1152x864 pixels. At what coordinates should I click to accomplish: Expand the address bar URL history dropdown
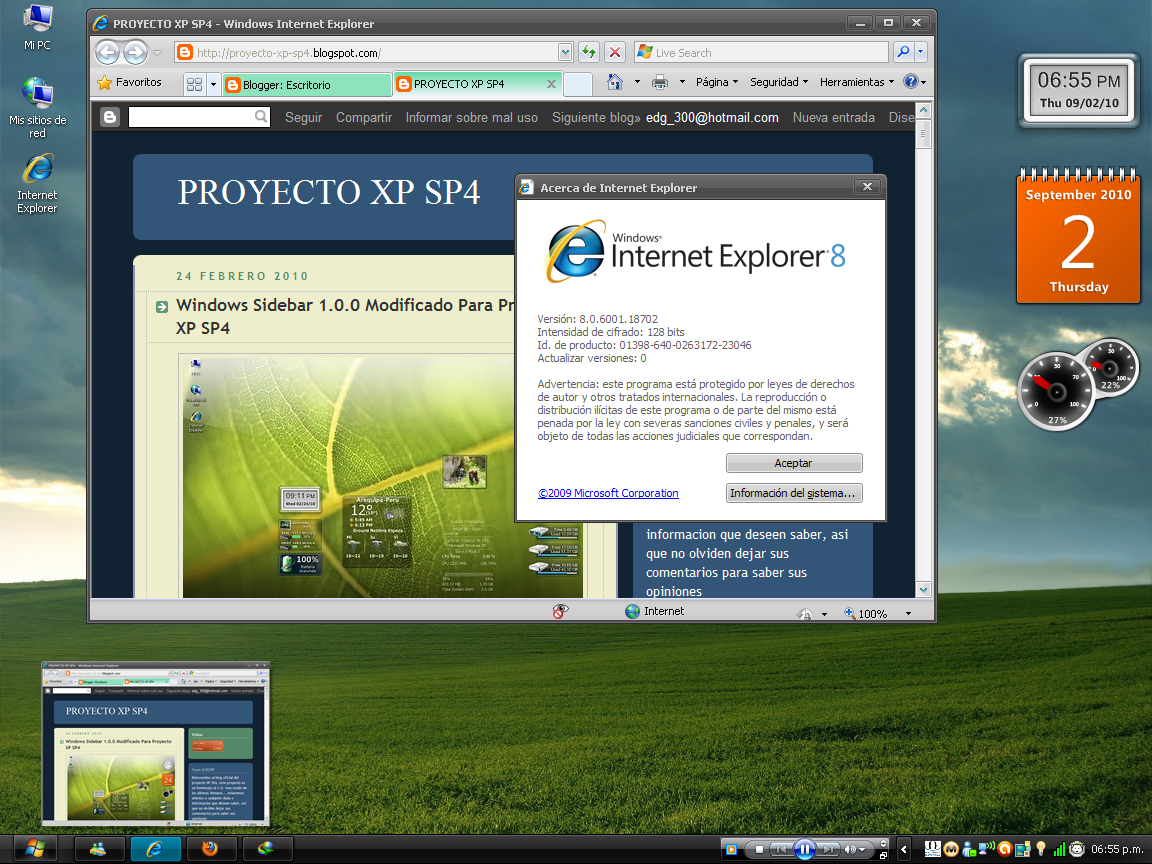(x=564, y=52)
